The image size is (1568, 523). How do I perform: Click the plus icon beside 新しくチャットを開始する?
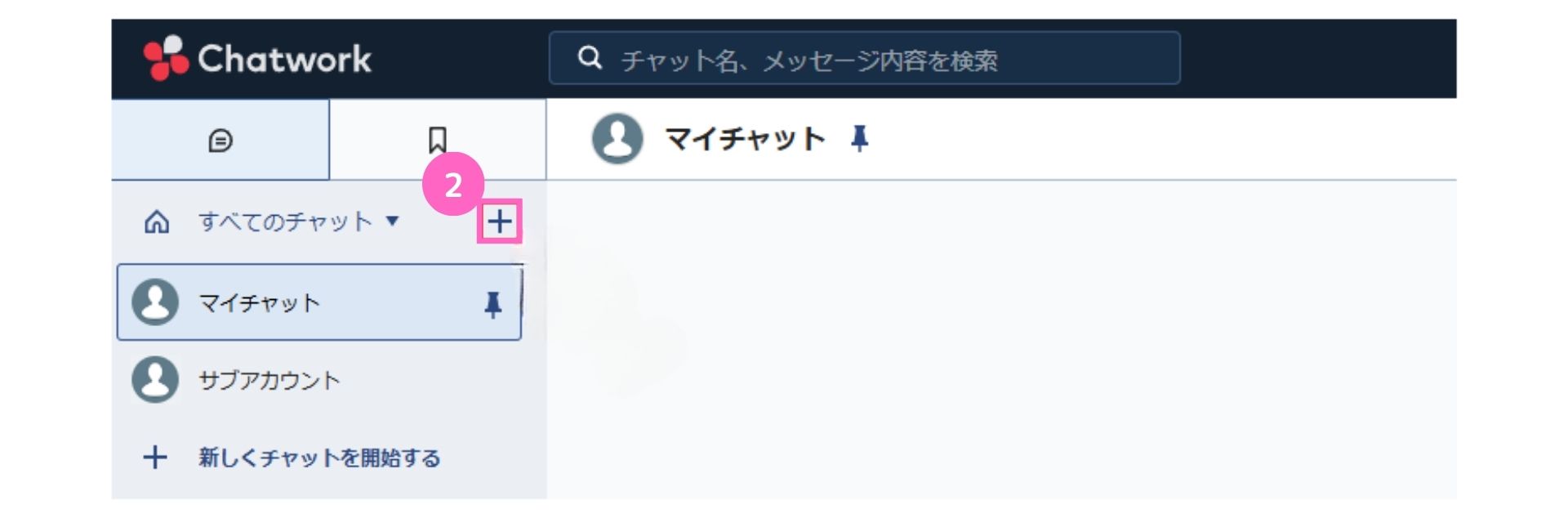tap(155, 458)
